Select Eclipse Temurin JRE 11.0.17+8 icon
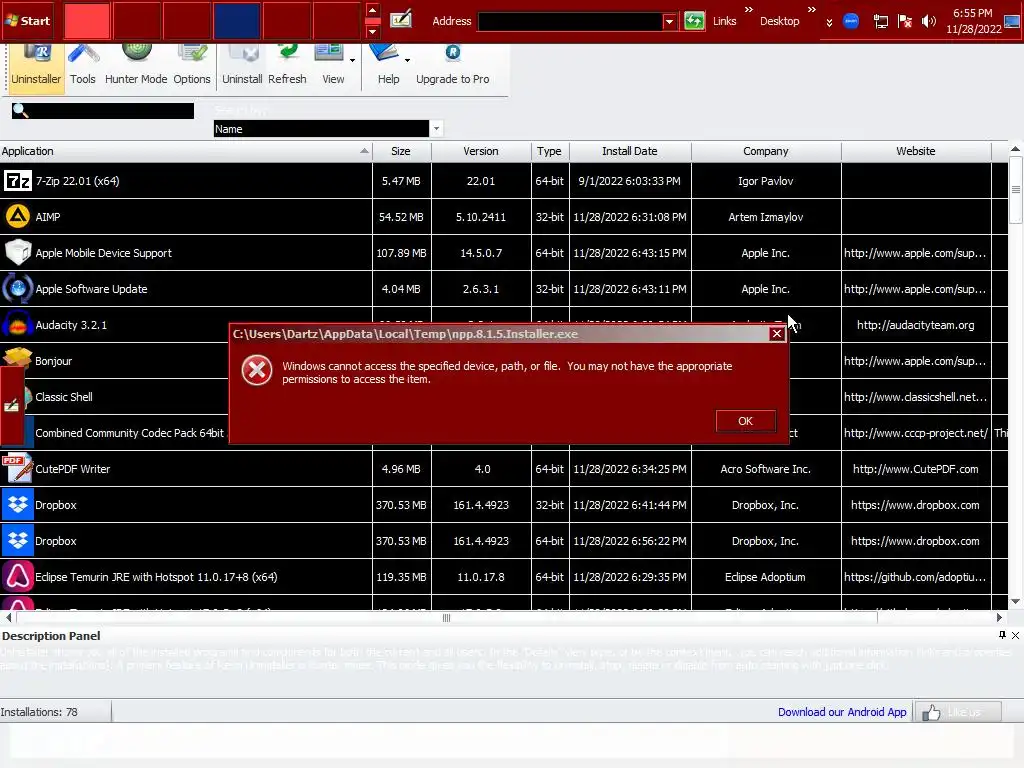The image size is (1024, 768). coord(18,576)
